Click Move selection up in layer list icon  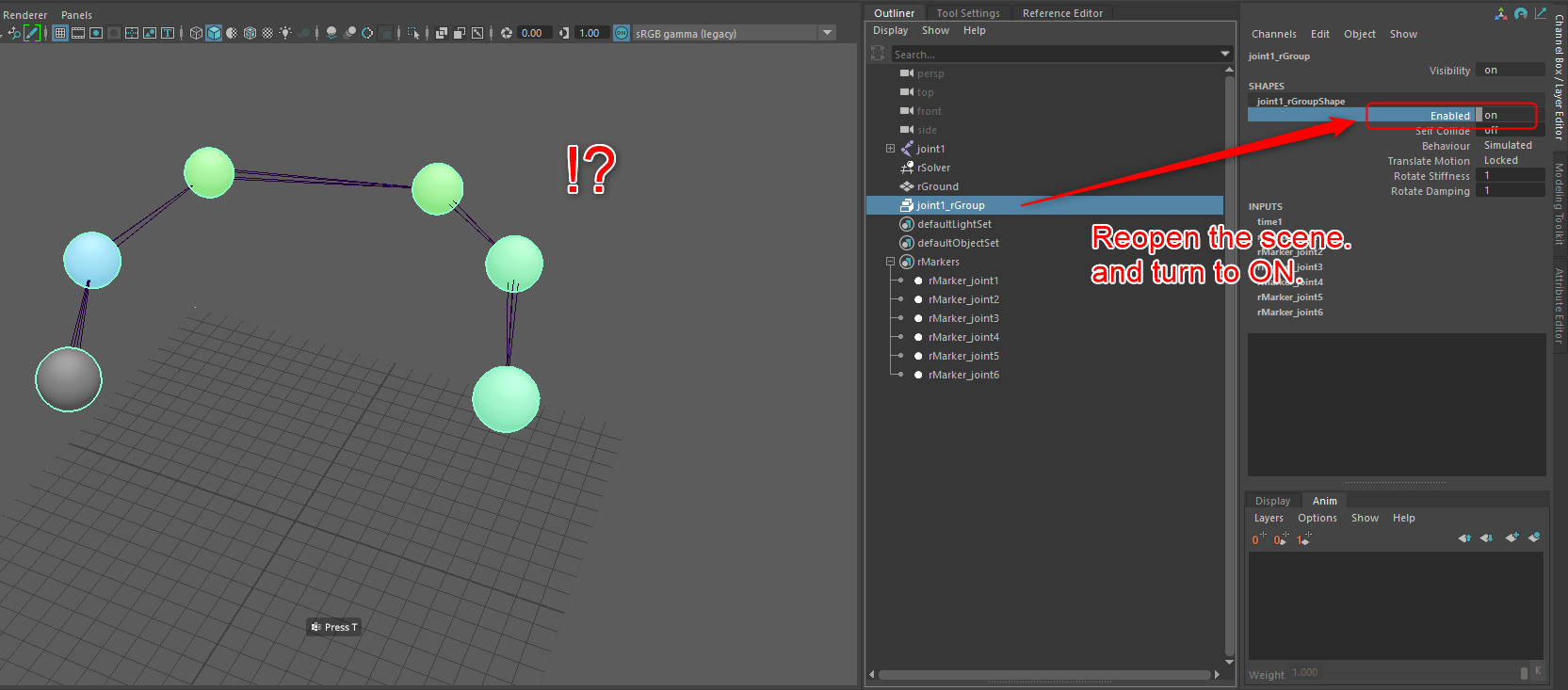coord(1464,538)
